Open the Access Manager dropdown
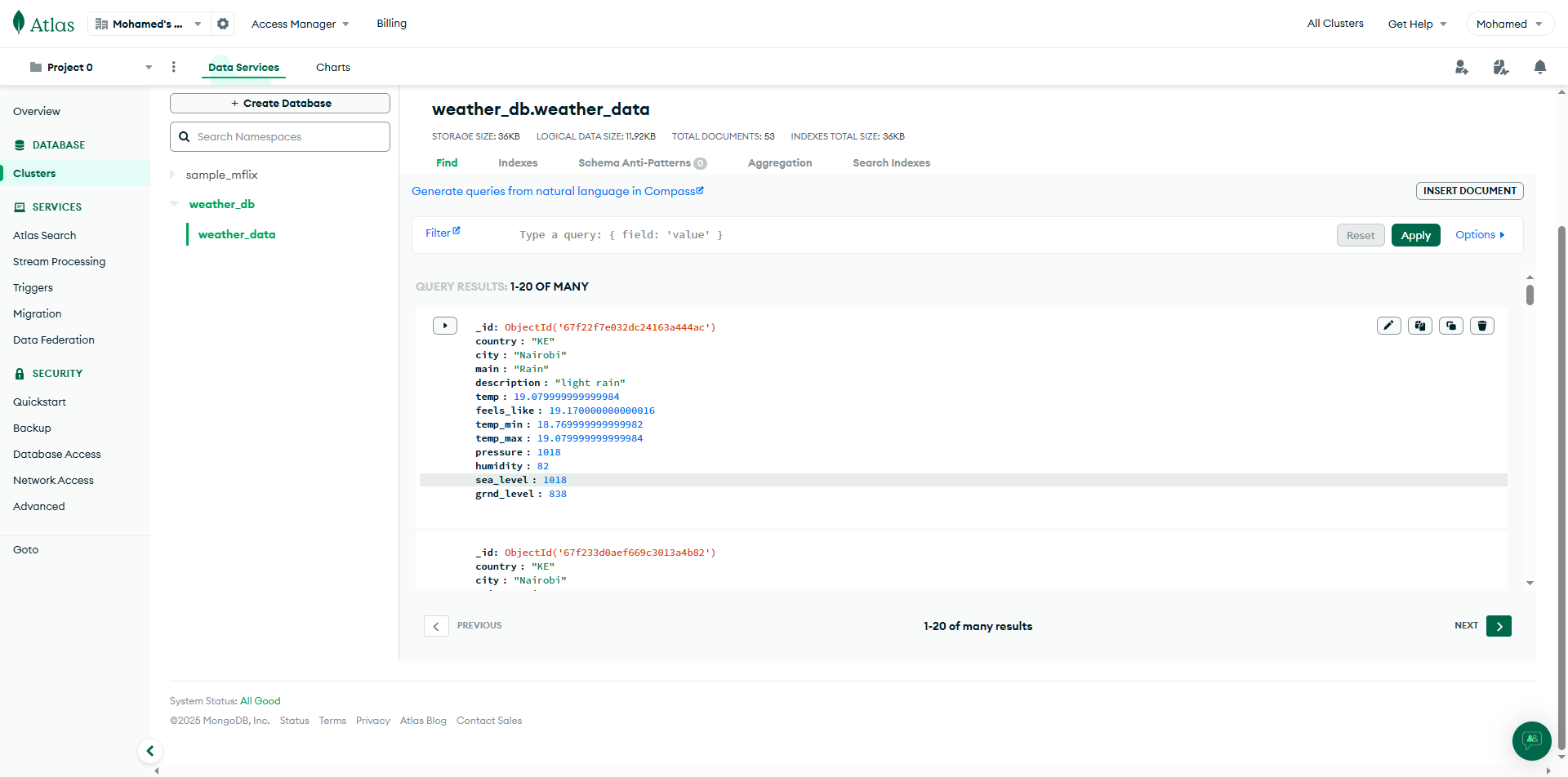This screenshot has width=1568, height=777. [300, 24]
